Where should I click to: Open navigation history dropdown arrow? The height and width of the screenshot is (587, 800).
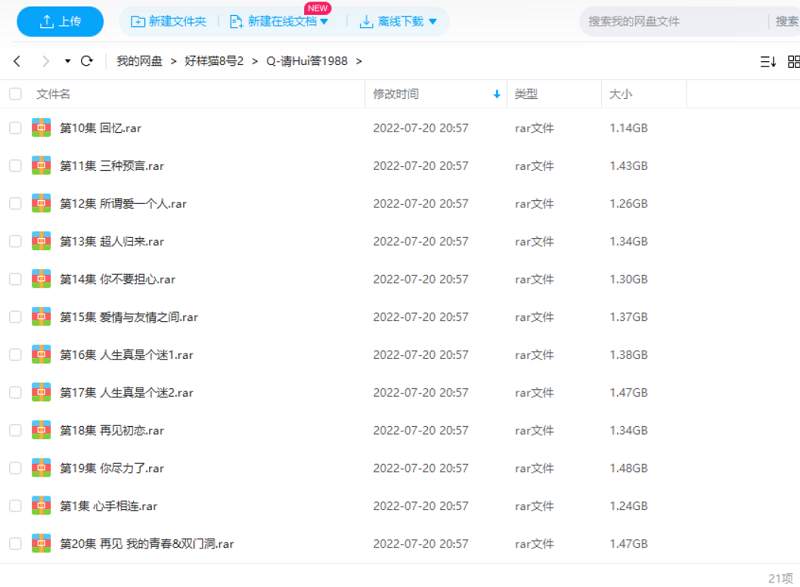67,61
